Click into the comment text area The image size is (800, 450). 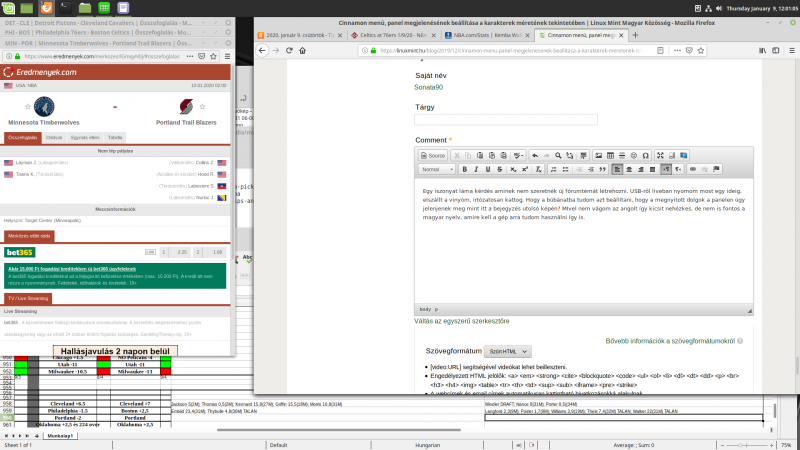point(584,241)
